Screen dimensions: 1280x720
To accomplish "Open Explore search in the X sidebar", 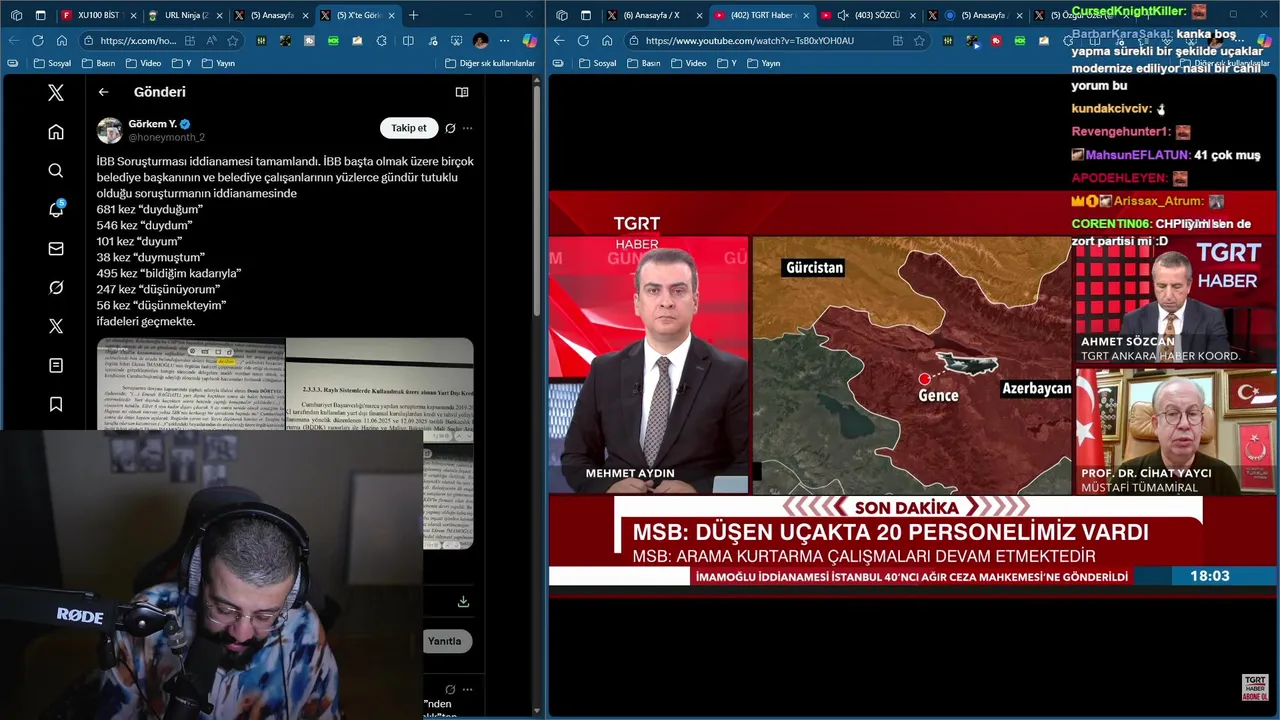I will [56, 171].
